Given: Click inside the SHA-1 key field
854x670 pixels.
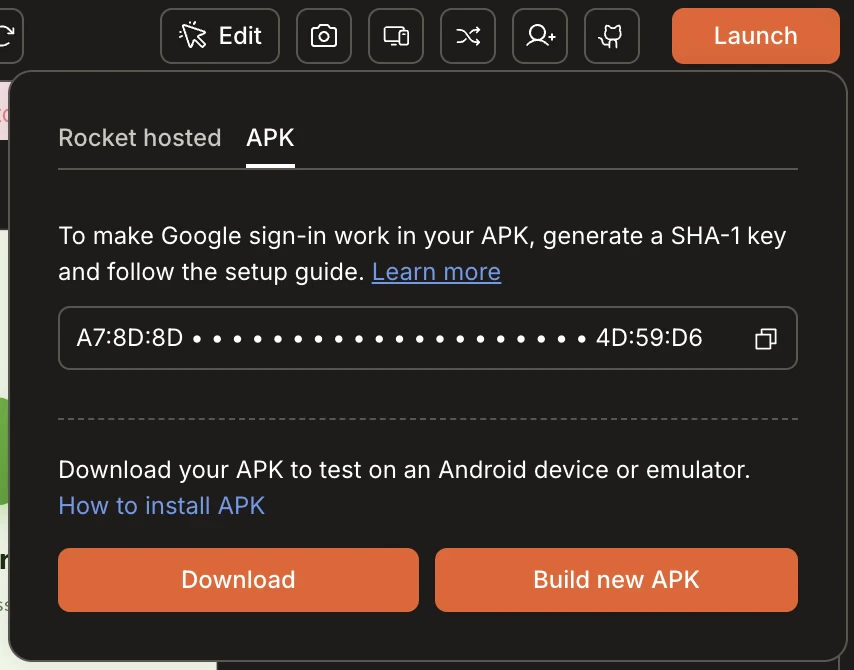Looking at the screenshot, I should [300, 338].
